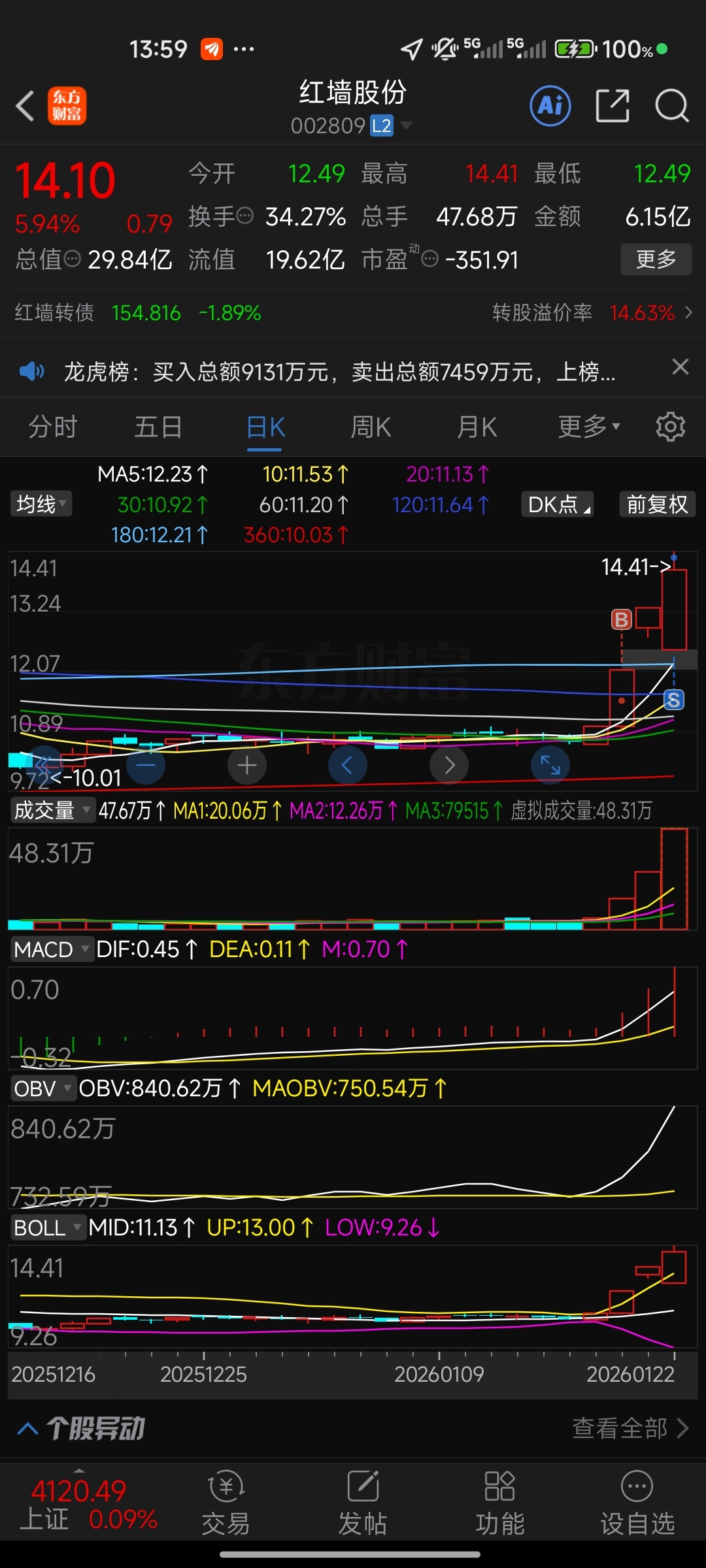Tap the info icon beside 总值

[72, 259]
